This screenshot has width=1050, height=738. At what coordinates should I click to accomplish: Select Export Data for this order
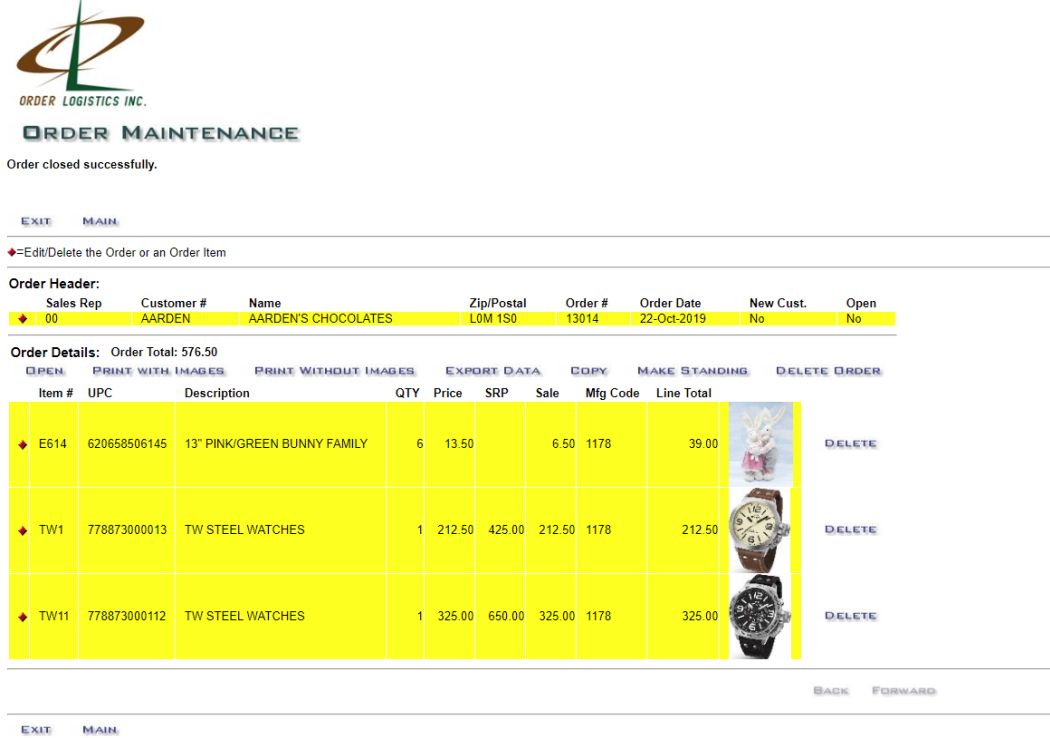pyautogui.click(x=492, y=370)
